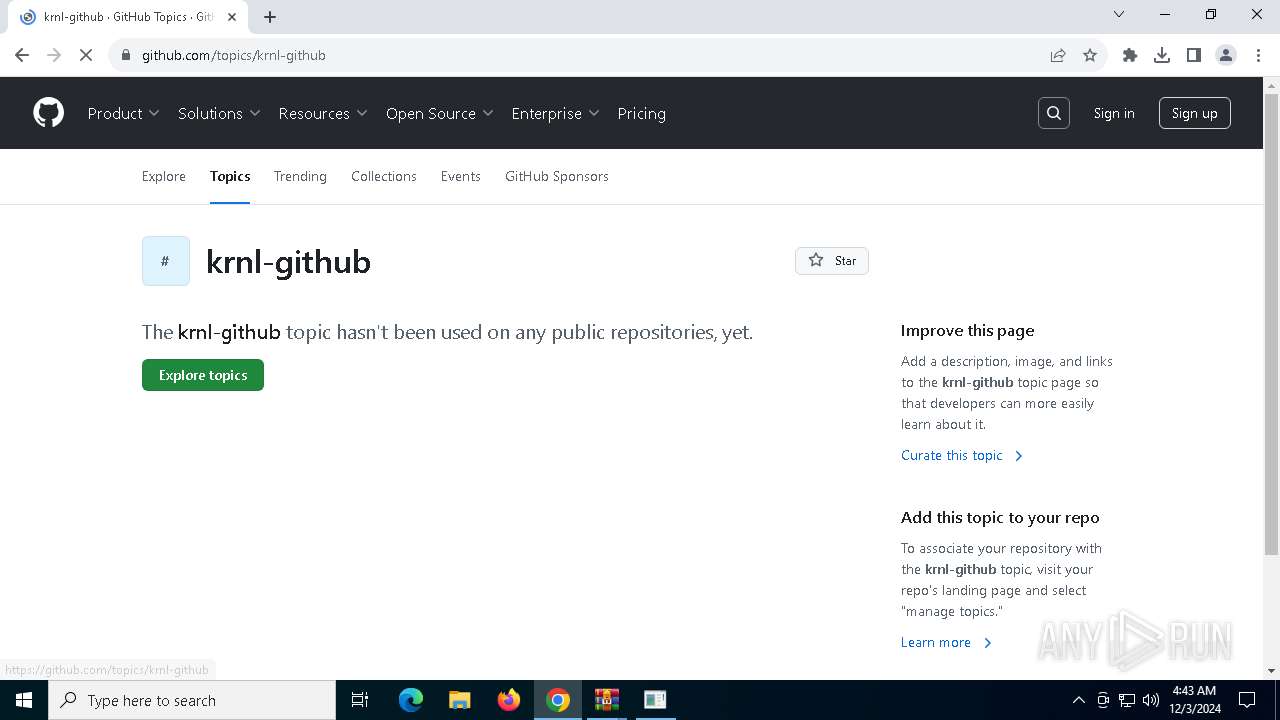The height and width of the screenshot is (720, 1280).
Task: Click the hashtag topic icon
Action: click(166, 261)
